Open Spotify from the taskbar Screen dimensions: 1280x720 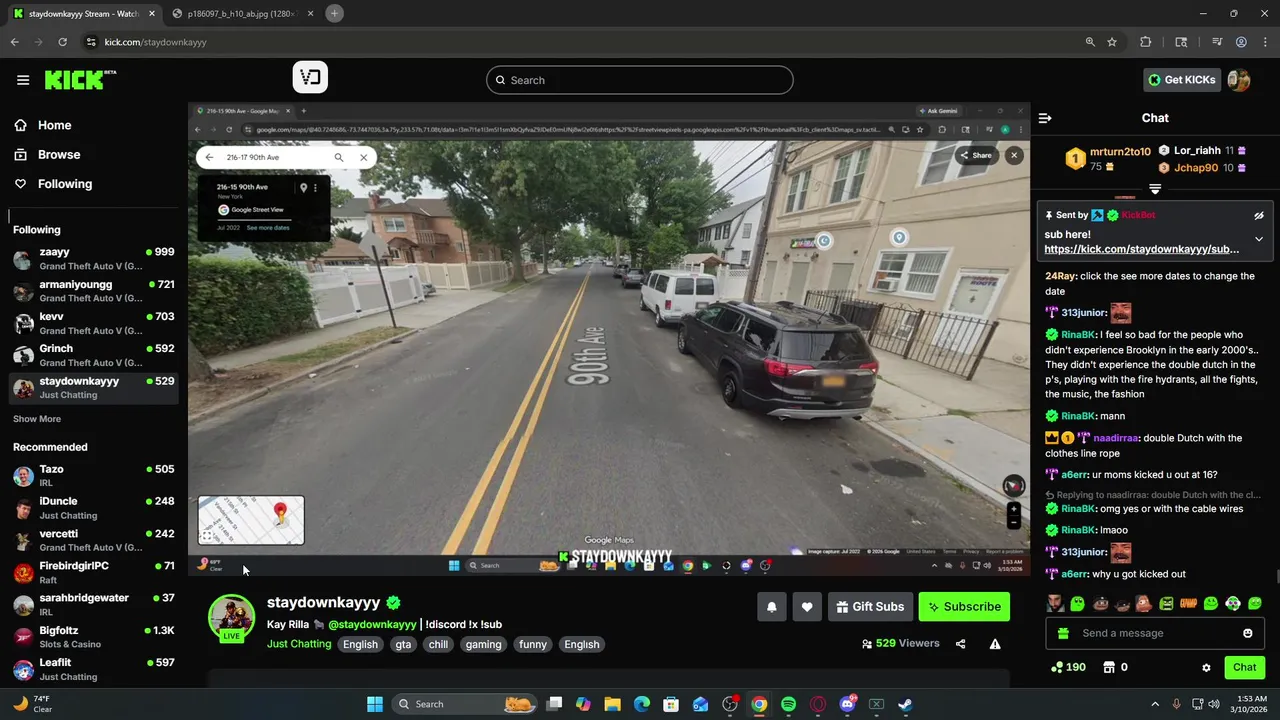[x=788, y=704]
